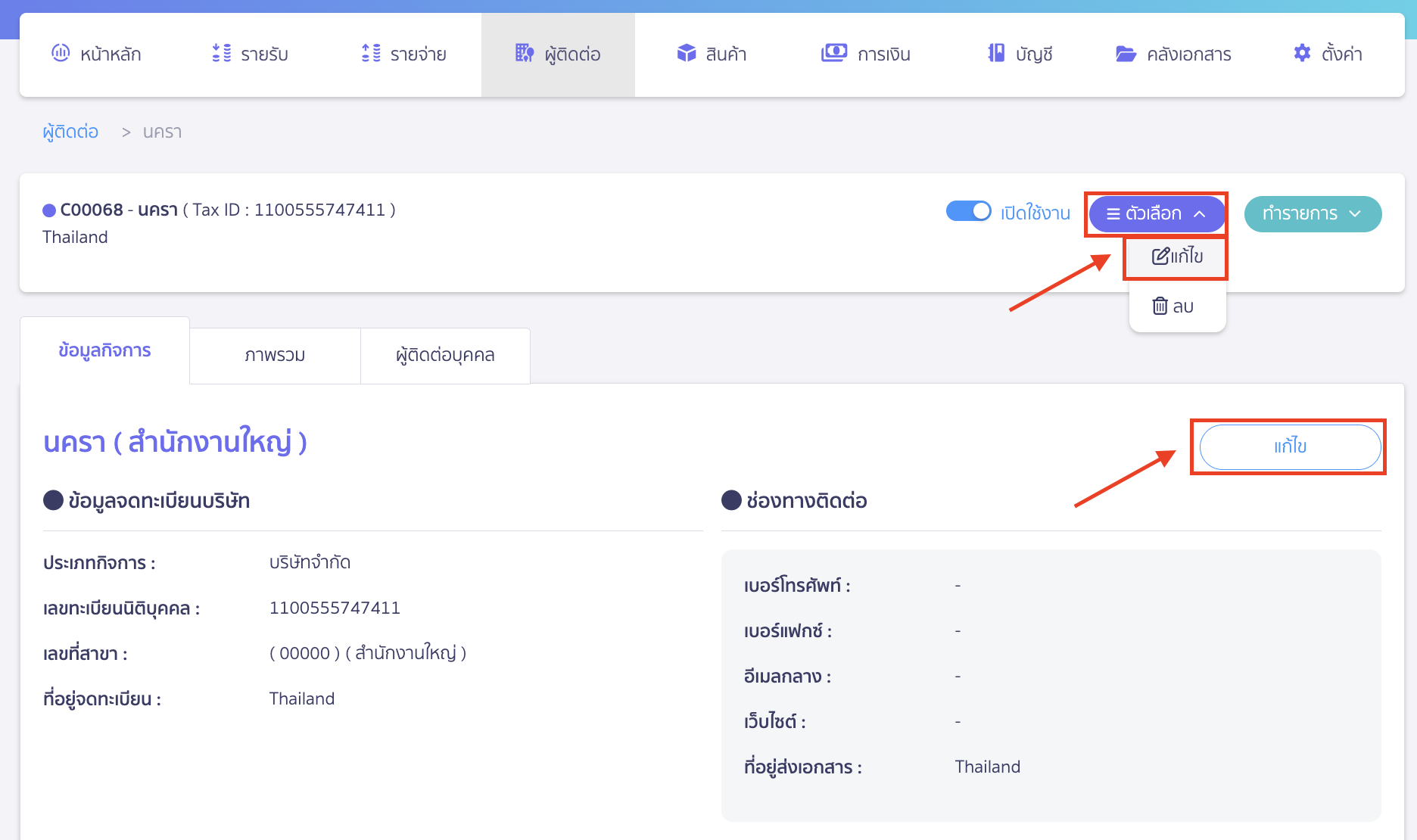Click the accounting book icon
The width and height of the screenshot is (1417, 840).
coord(996,53)
